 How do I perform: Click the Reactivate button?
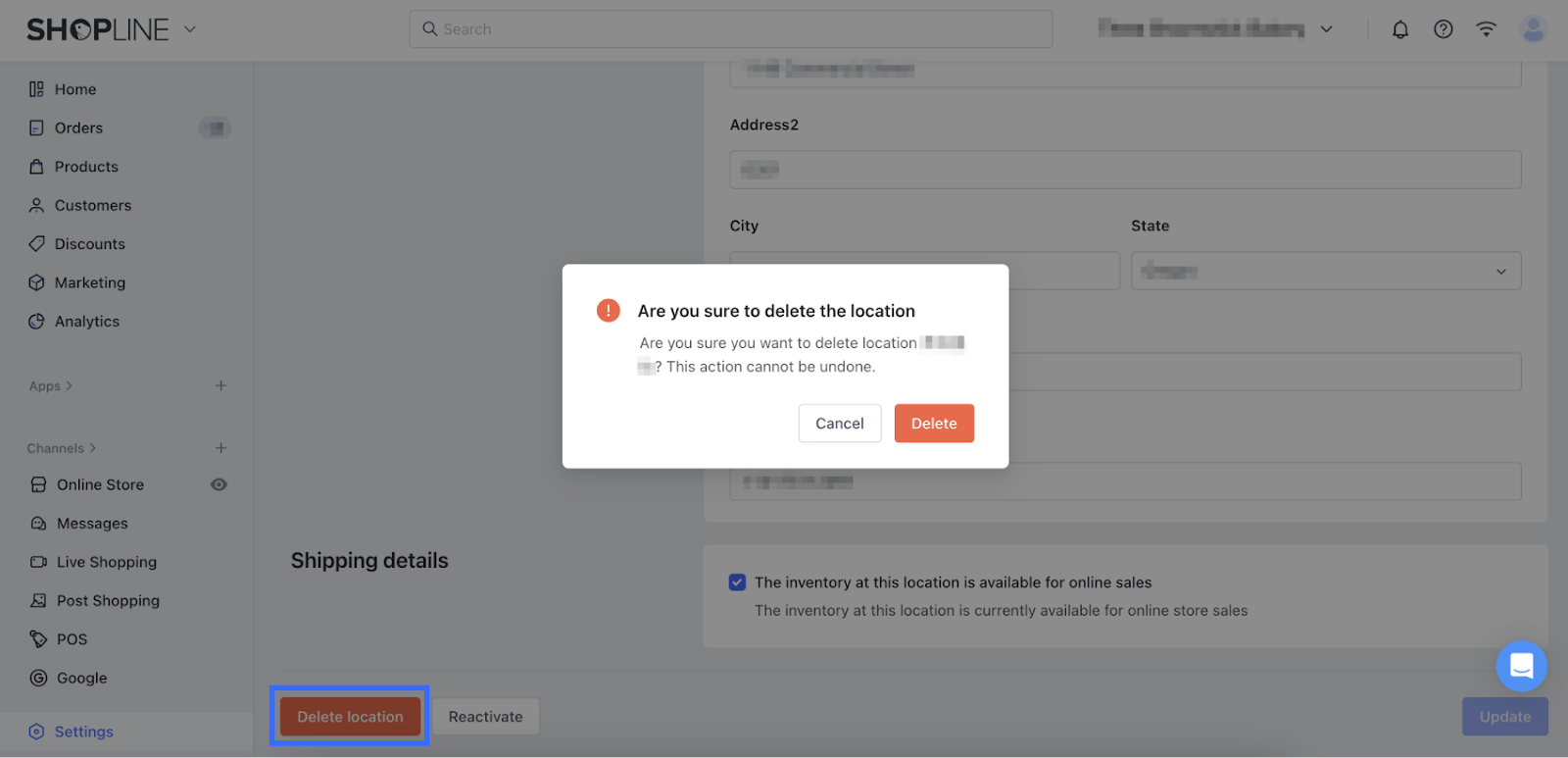click(x=485, y=717)
